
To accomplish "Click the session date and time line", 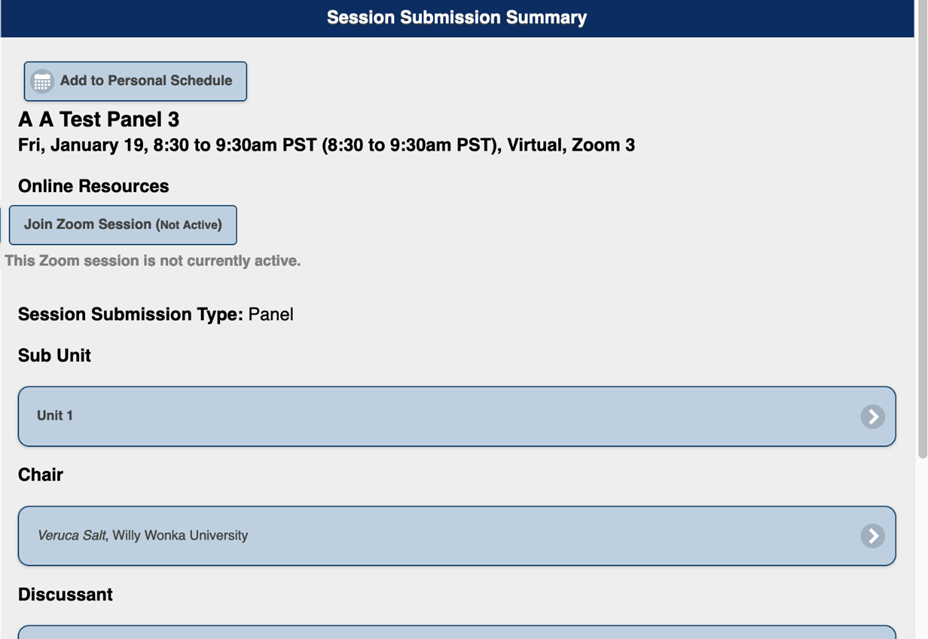I will [x=326, y=146].
